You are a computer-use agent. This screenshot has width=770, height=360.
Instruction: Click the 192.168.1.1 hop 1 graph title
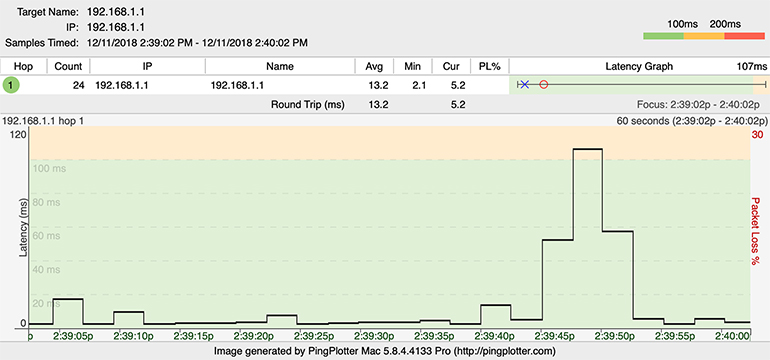pyautogui.click(x=43, y=120)
